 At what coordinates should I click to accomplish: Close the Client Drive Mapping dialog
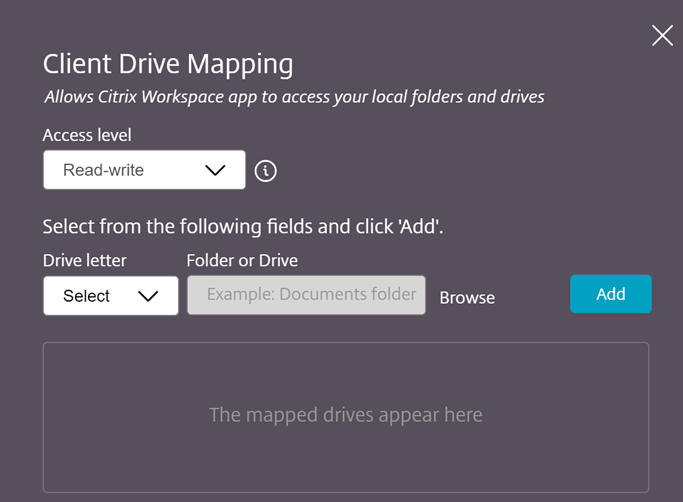(662, 35)
